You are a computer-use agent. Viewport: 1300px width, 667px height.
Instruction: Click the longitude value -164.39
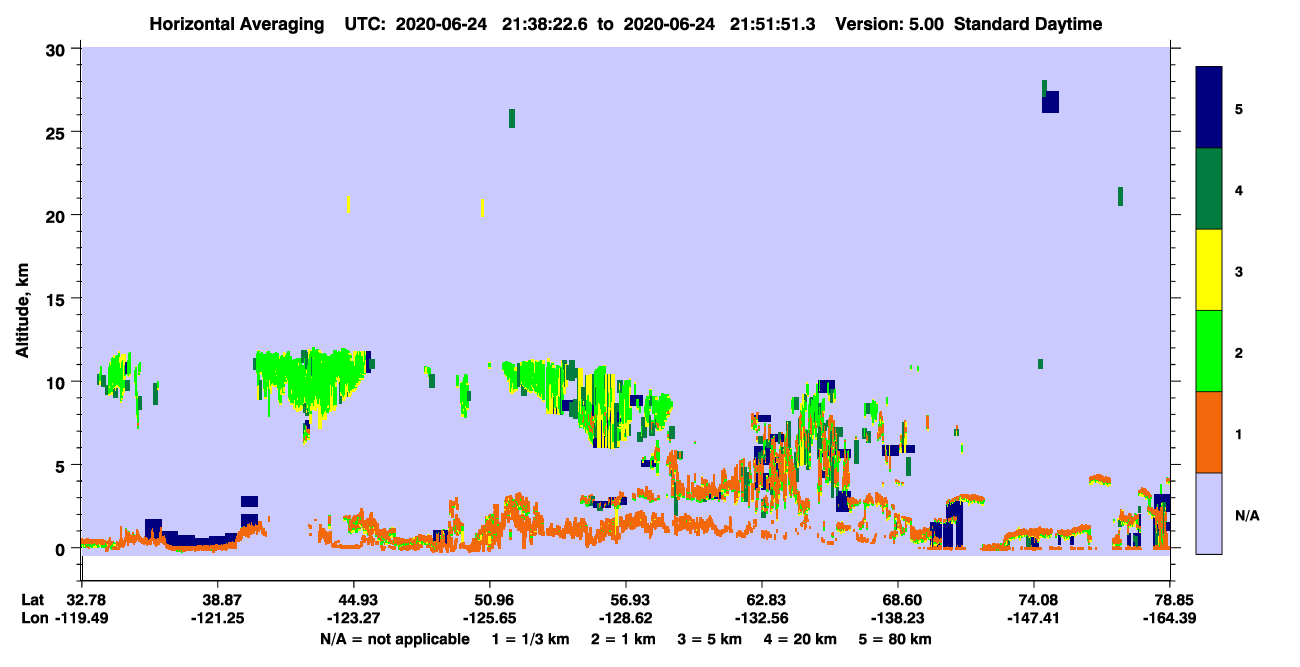click(x=1170, y=619)
